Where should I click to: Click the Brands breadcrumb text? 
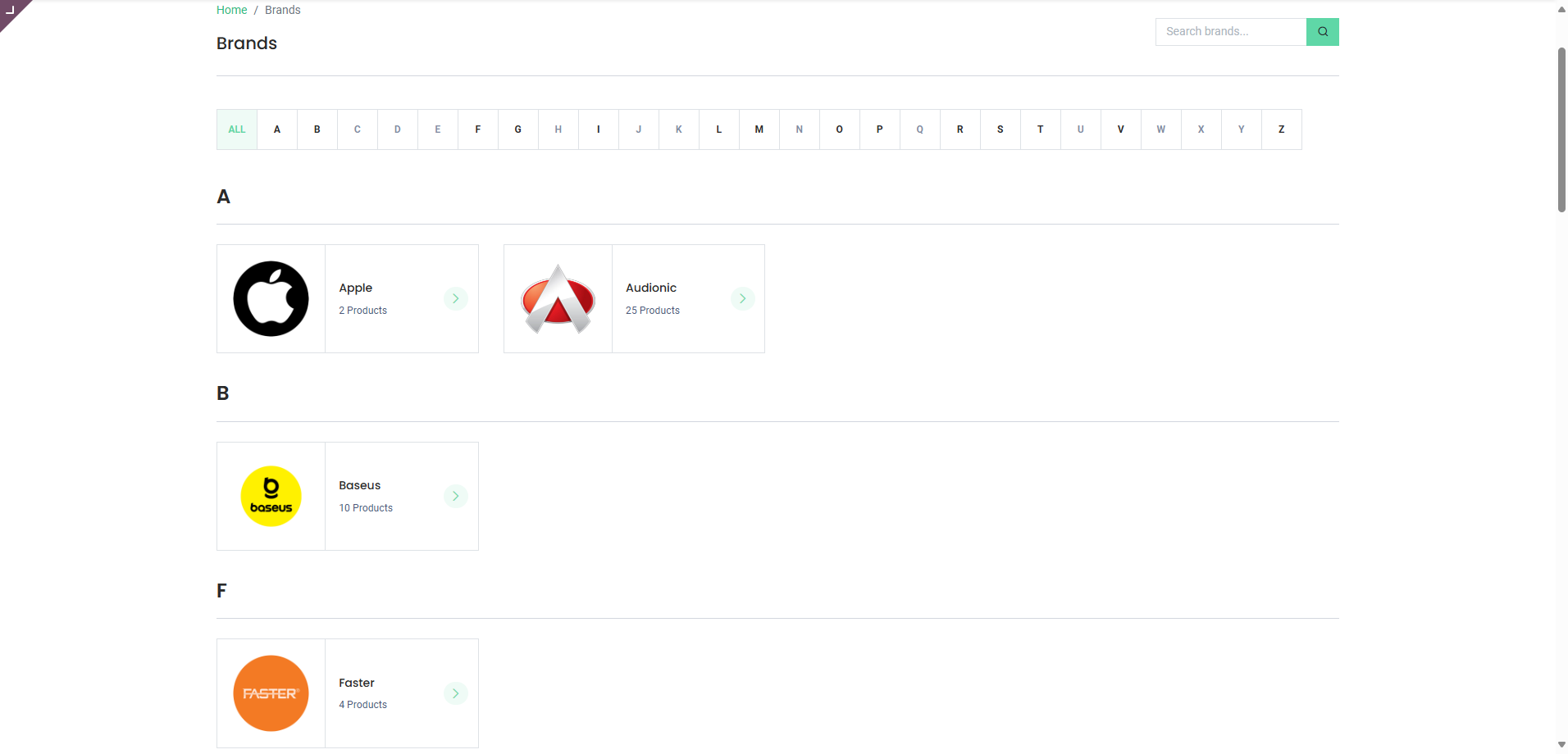point(282,10)
